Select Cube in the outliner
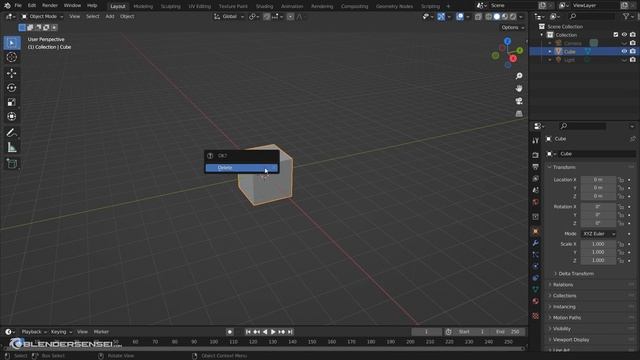640x360 pixels. [570, 51]
